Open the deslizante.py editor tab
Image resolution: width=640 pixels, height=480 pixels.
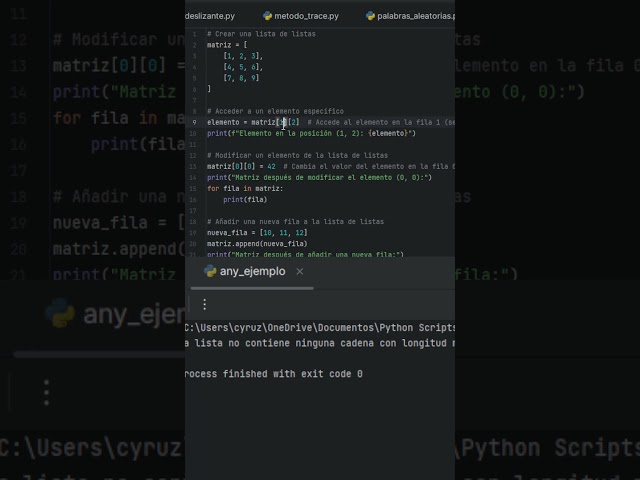(x=210, y=16)
